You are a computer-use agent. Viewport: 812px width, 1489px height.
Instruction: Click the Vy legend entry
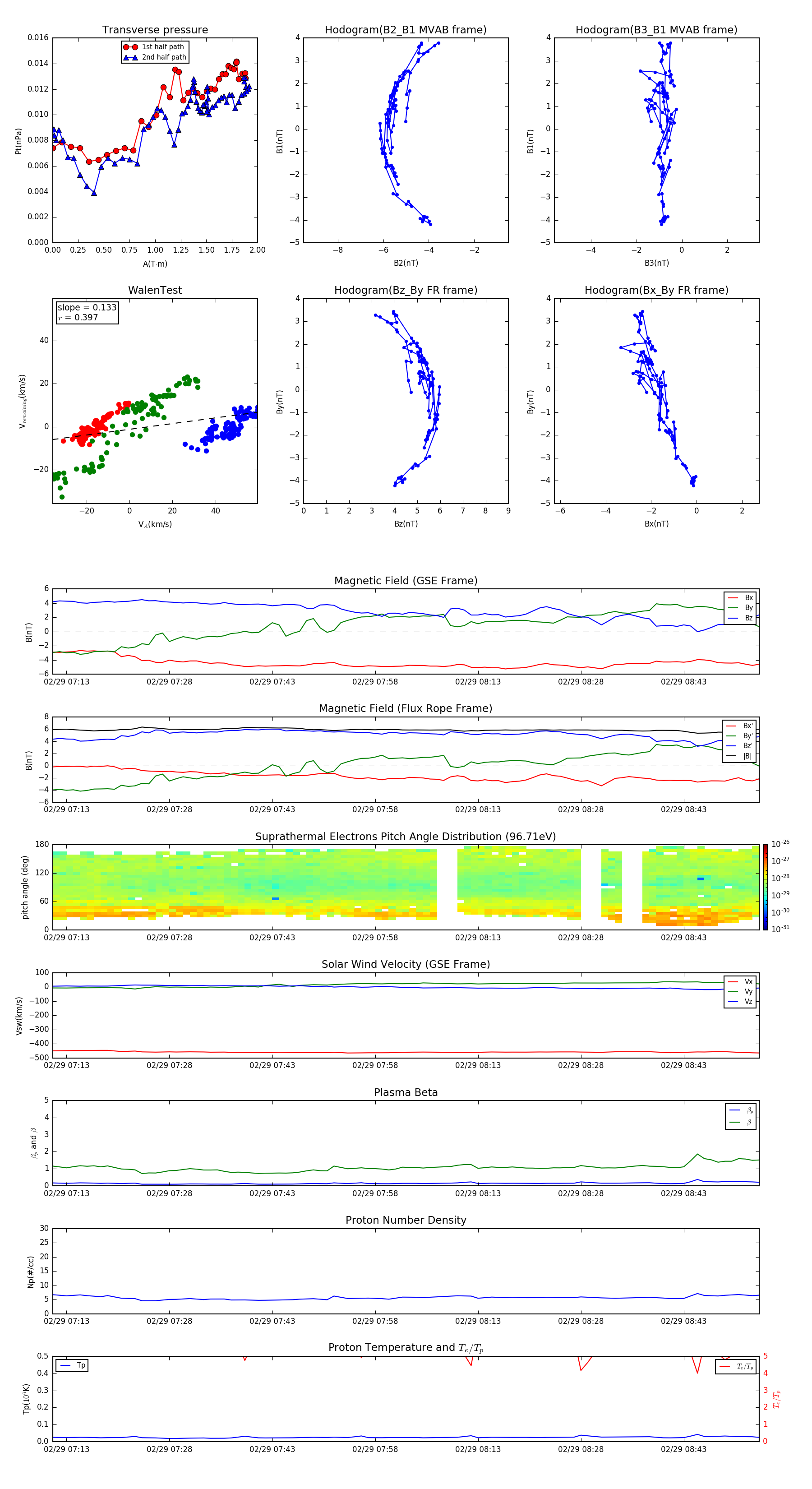pos(741,992)
